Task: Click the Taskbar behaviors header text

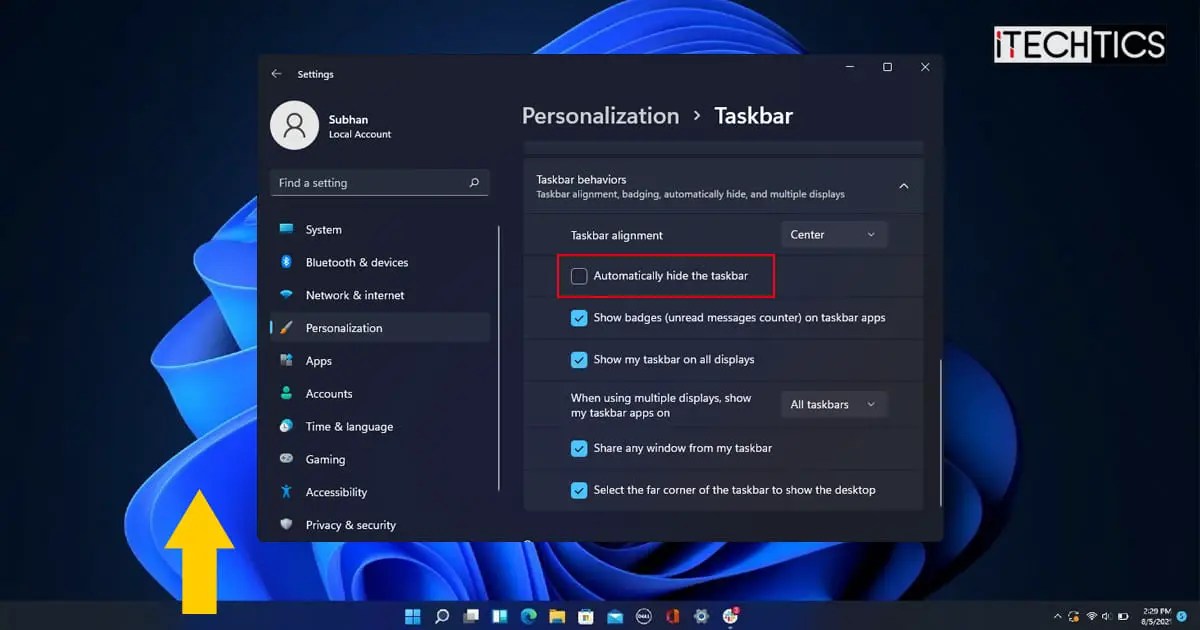Action: click(581, 180)
